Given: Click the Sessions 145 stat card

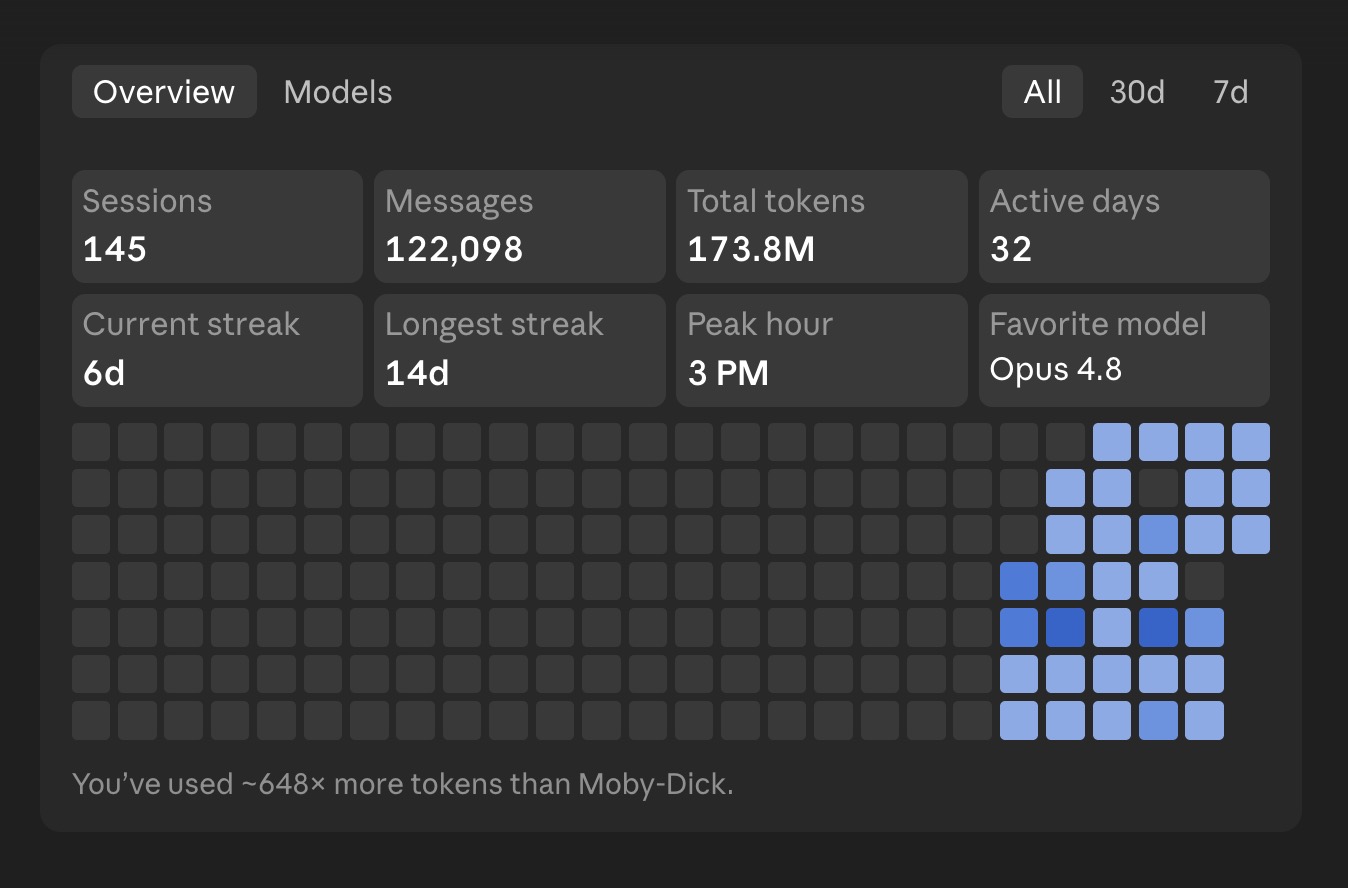Looking at the screenshot, I should pyautogui.click(x=217, y=226).
